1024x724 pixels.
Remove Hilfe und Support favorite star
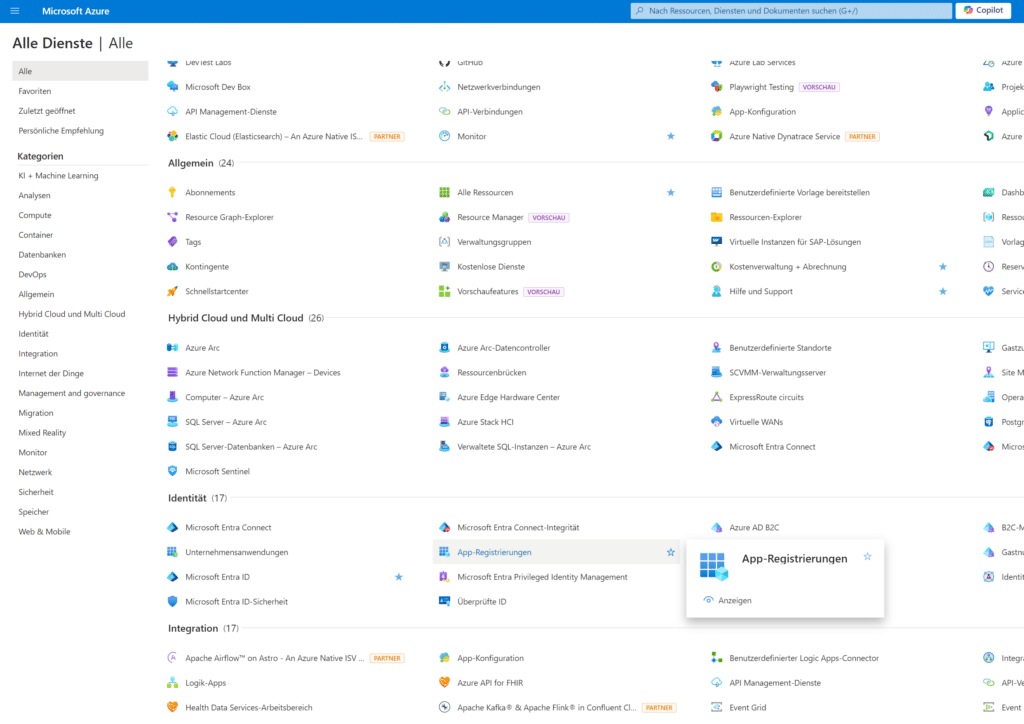click(x=942, y=292)
